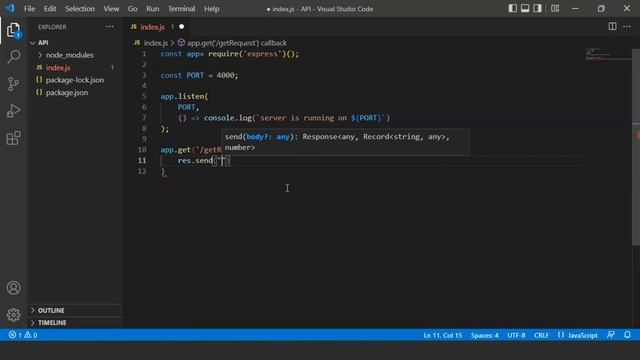
Task: Open the Extensions view
Action: [13, 138]
